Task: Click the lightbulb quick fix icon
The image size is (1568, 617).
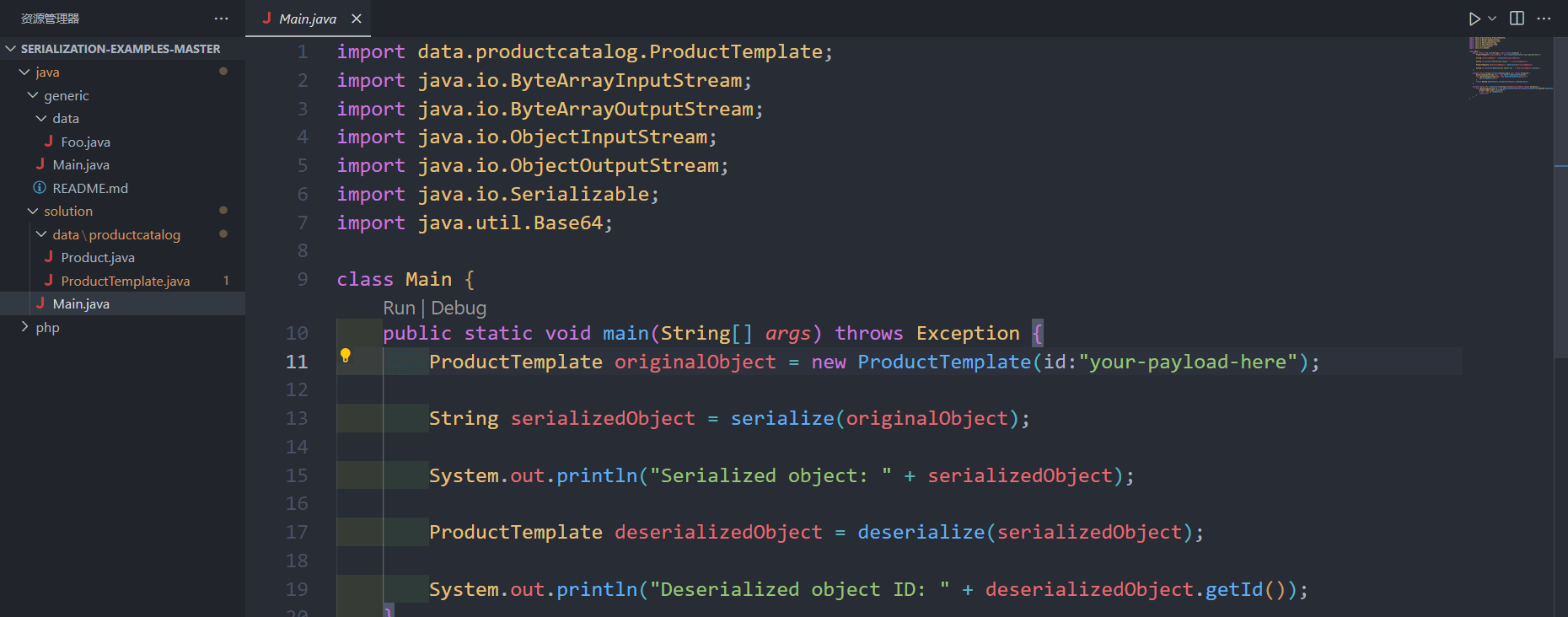Action: pyautogui.click(x=345, y=356)
